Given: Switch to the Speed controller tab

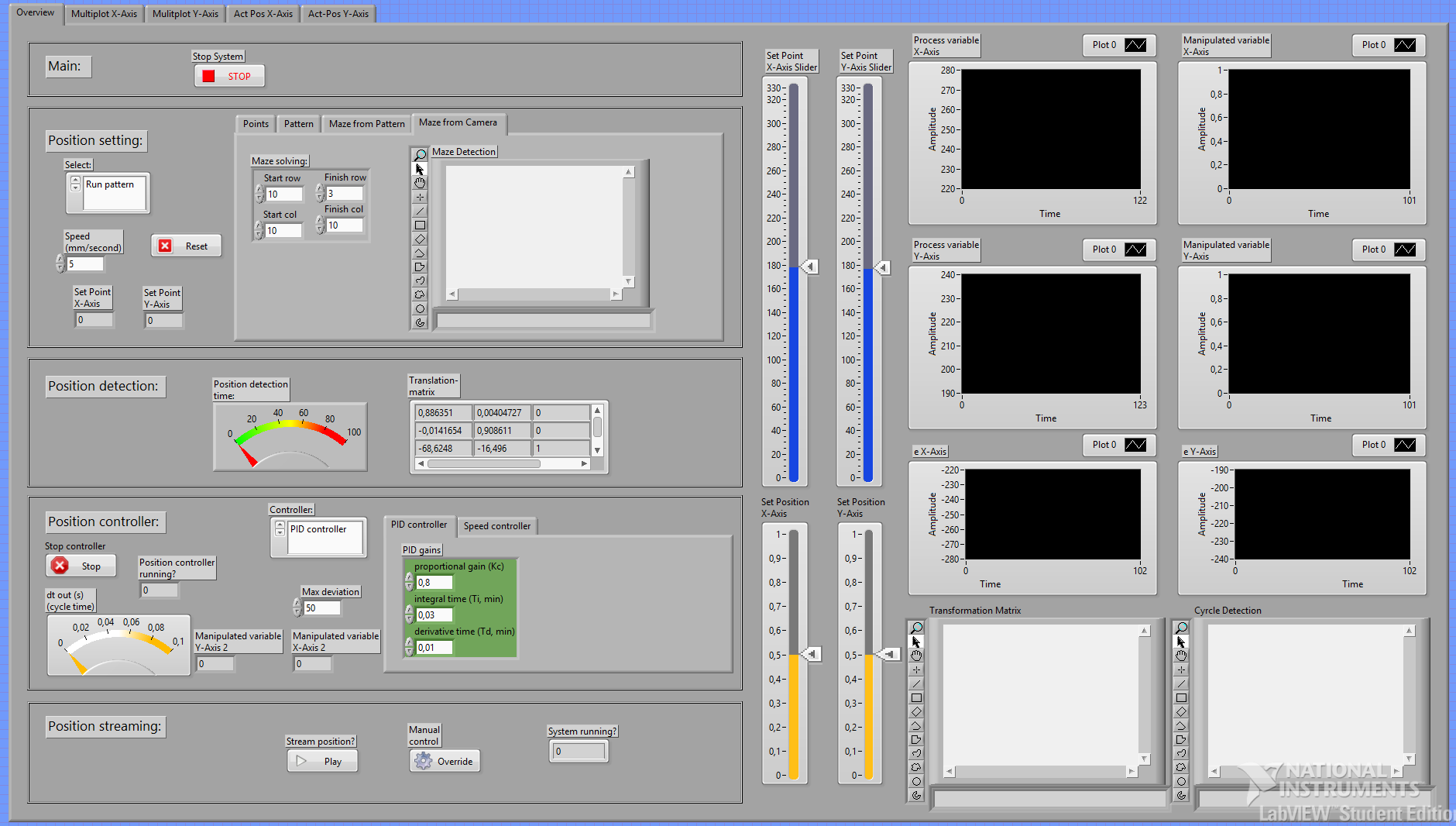Looking at the screenshot, I should pyautogui.click(x=497, y=526).
